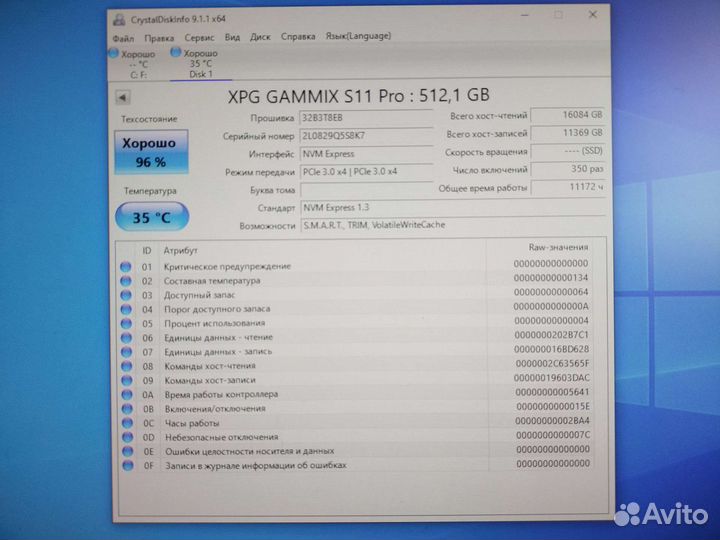Click the previous disk arrow button
Viewport: 720px width, 540px height.
[x=122, y=97]
